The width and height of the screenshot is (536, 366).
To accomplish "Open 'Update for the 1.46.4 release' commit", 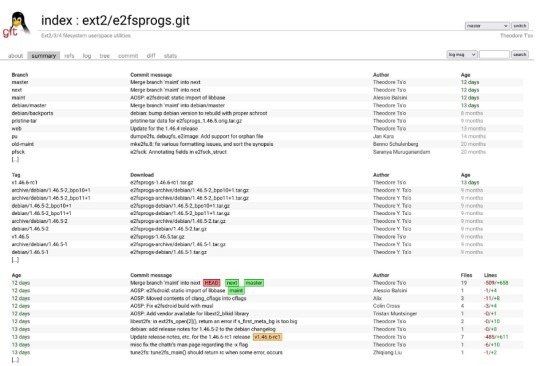I will (164, 128).
